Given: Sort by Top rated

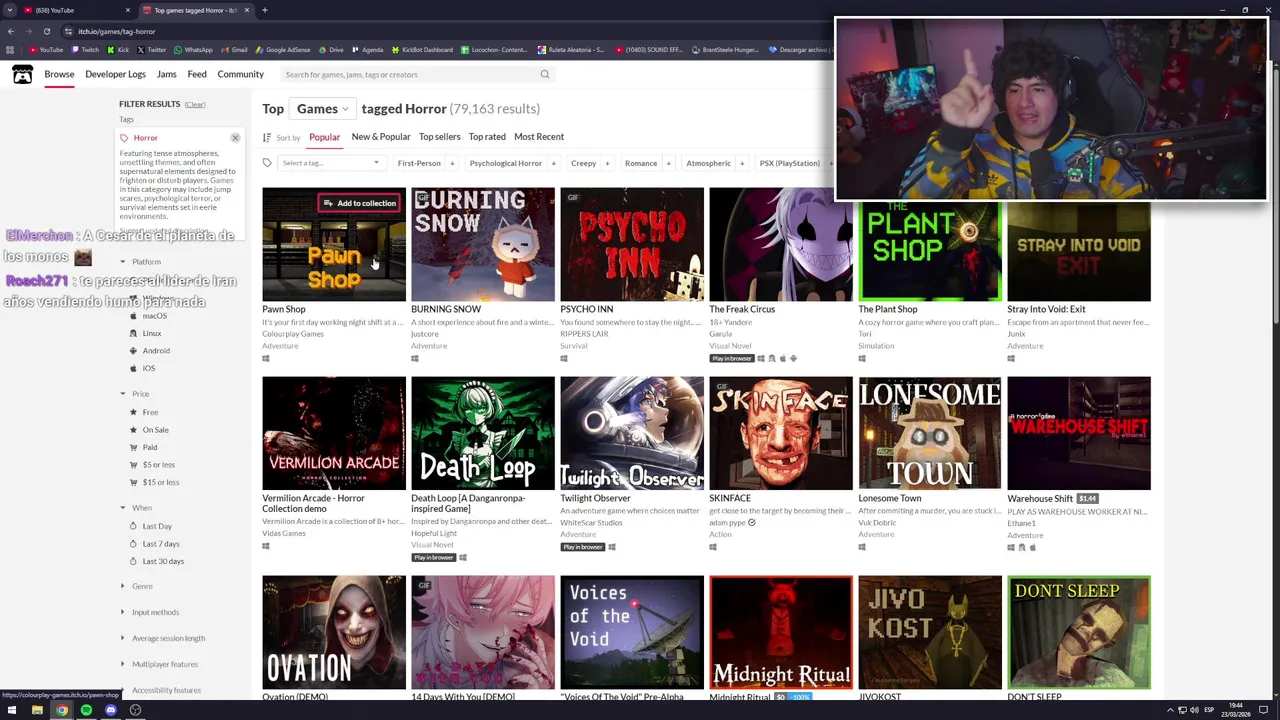Looking at the screenshot, I should (487, 137).
